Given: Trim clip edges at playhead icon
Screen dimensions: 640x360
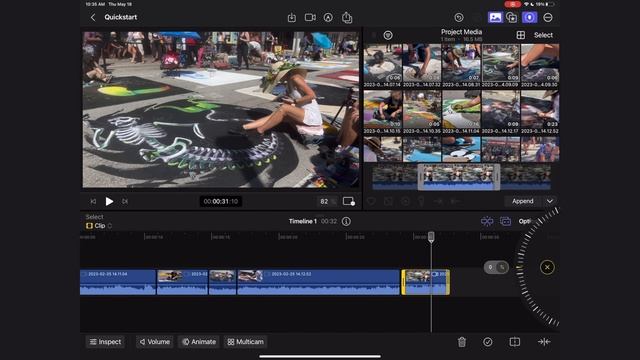Looking at the screenshot, I should tap(544, 342).
